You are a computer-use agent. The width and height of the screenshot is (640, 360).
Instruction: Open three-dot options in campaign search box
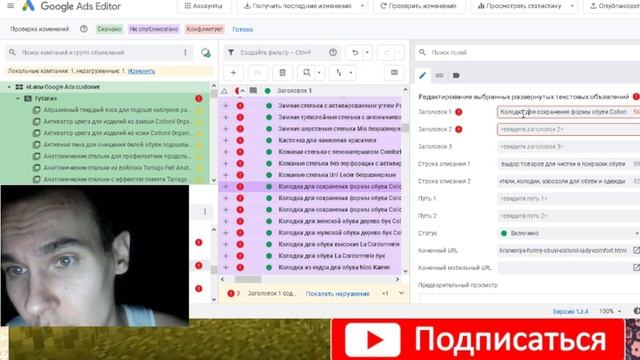pos(185,52)
